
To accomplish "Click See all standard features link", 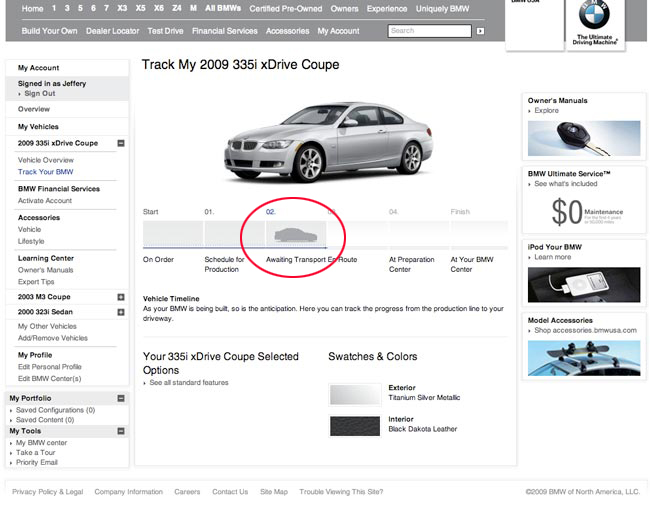I will [189, 383].
